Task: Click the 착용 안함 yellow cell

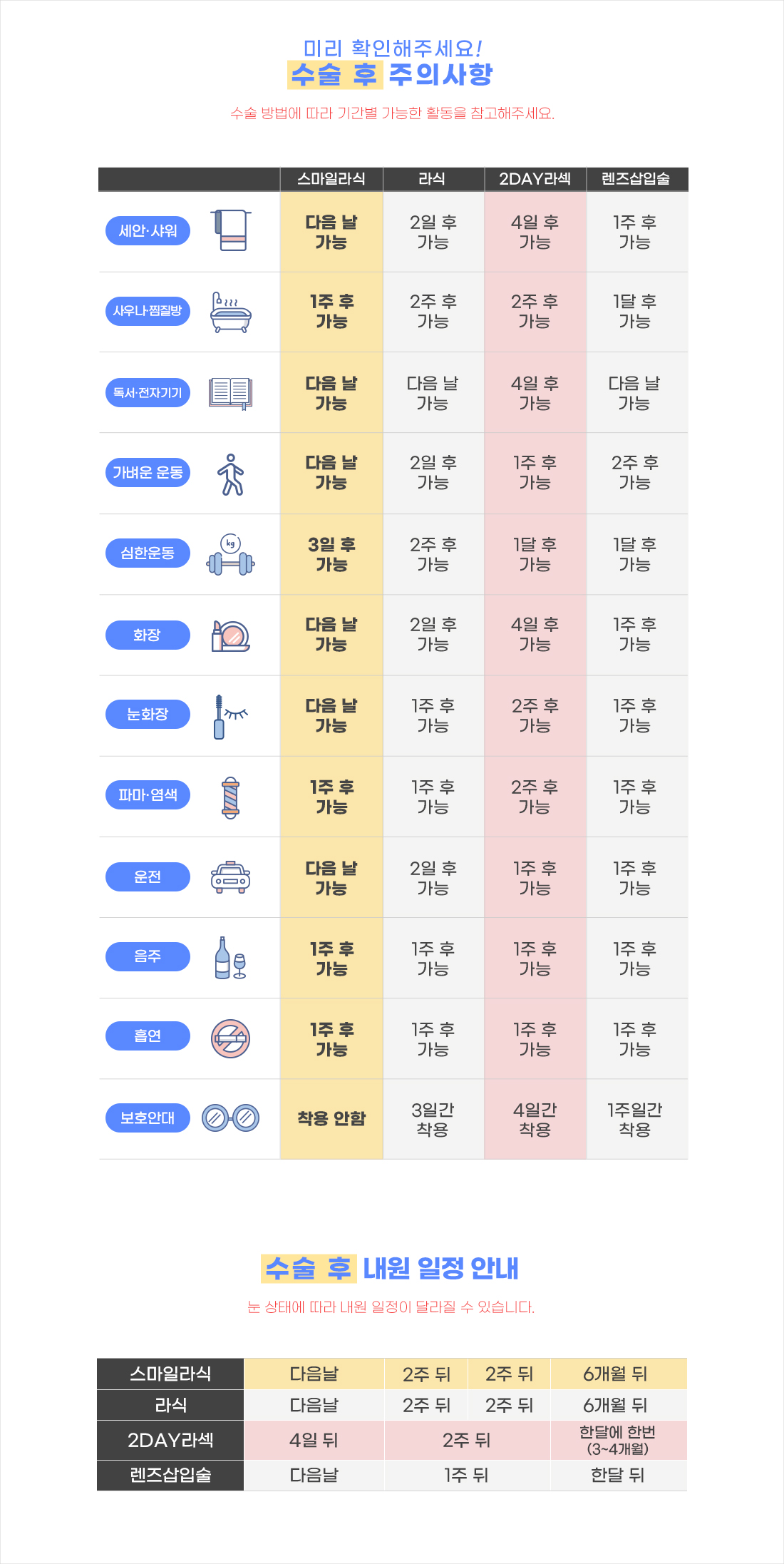Action: click(331, 1119)
